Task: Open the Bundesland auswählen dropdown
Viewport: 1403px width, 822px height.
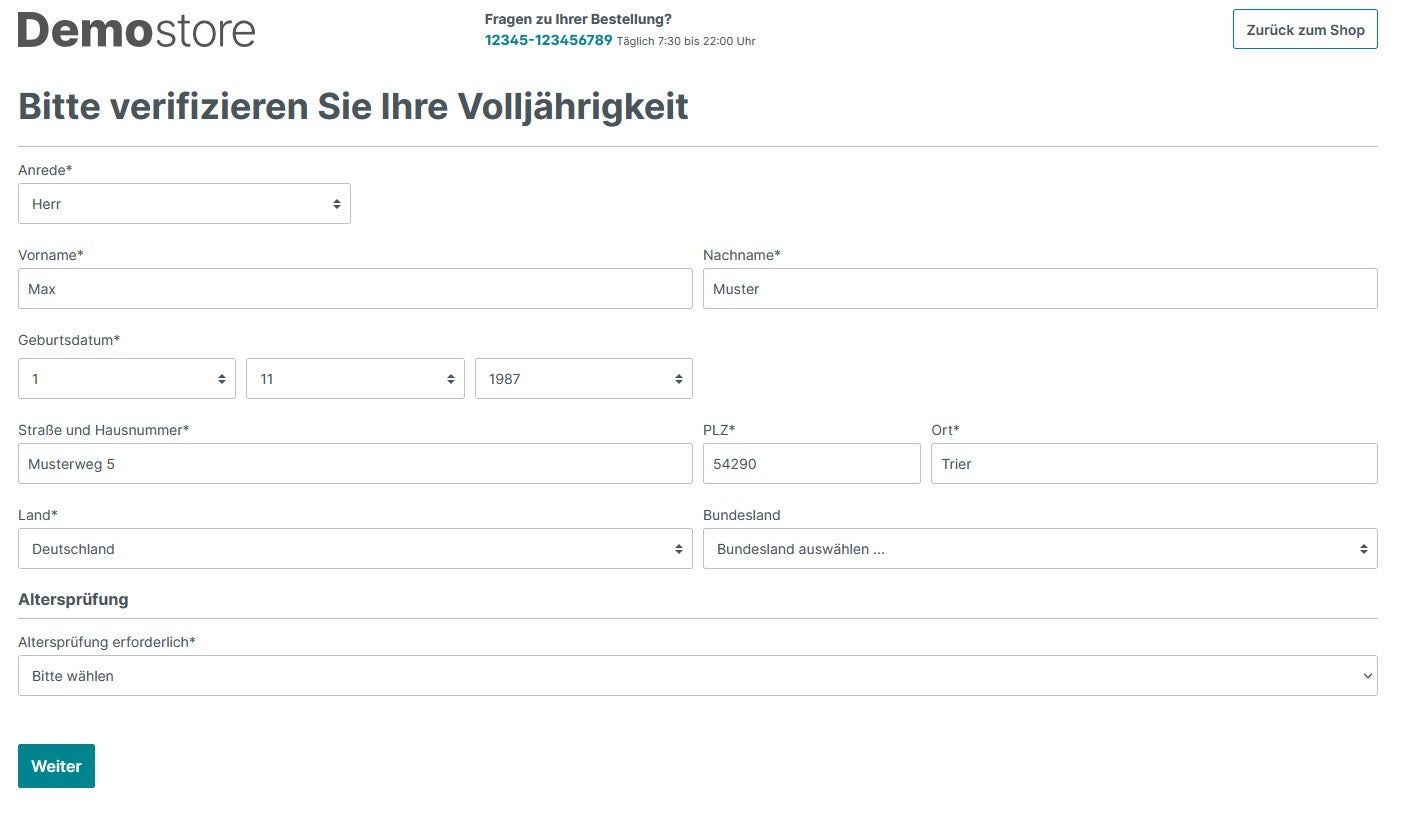Action: tap(1040, 548)
